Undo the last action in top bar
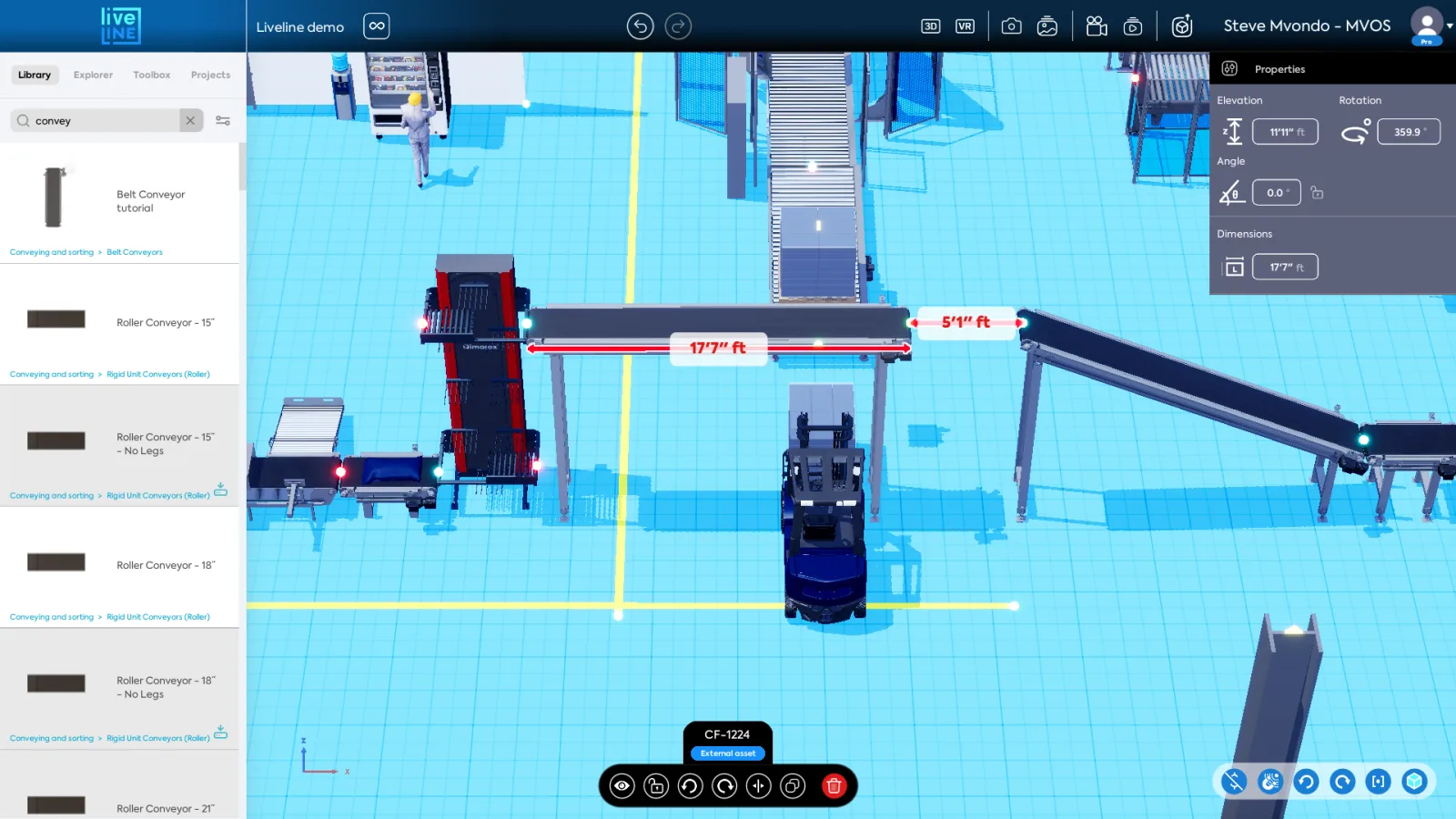The height and width of the screenshot is (819, 1456). (x=641, y=26)
